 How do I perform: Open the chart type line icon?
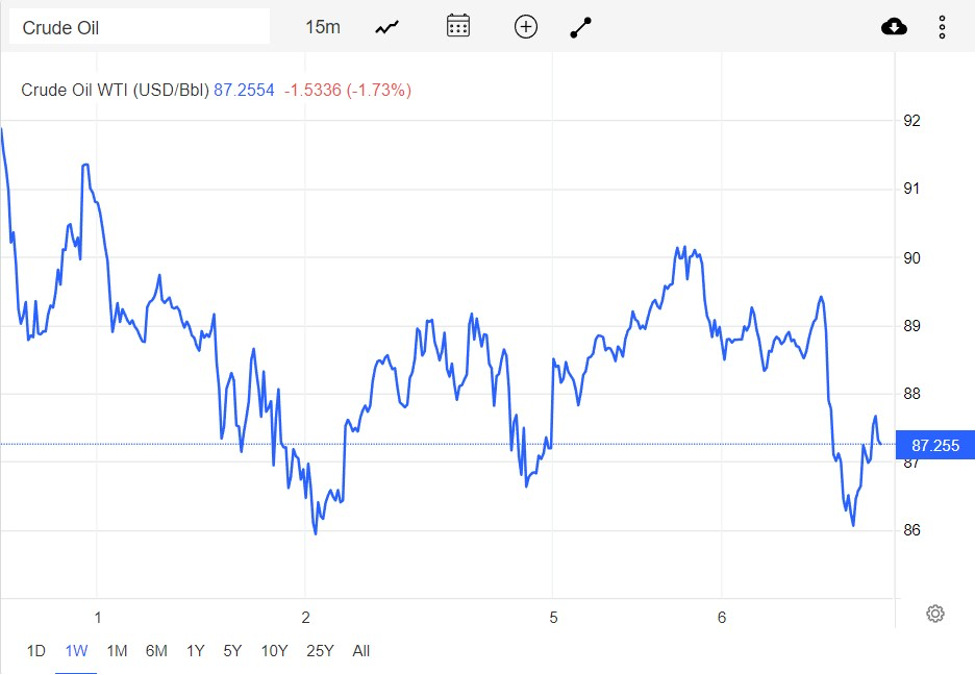tap(387, 27)
